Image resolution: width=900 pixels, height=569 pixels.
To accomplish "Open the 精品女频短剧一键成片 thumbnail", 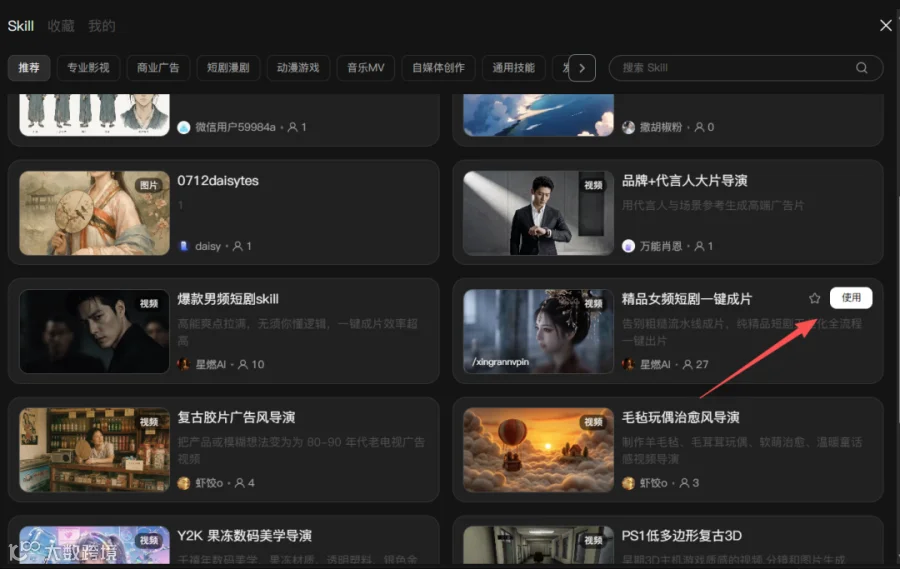I will tap(538, 331).
